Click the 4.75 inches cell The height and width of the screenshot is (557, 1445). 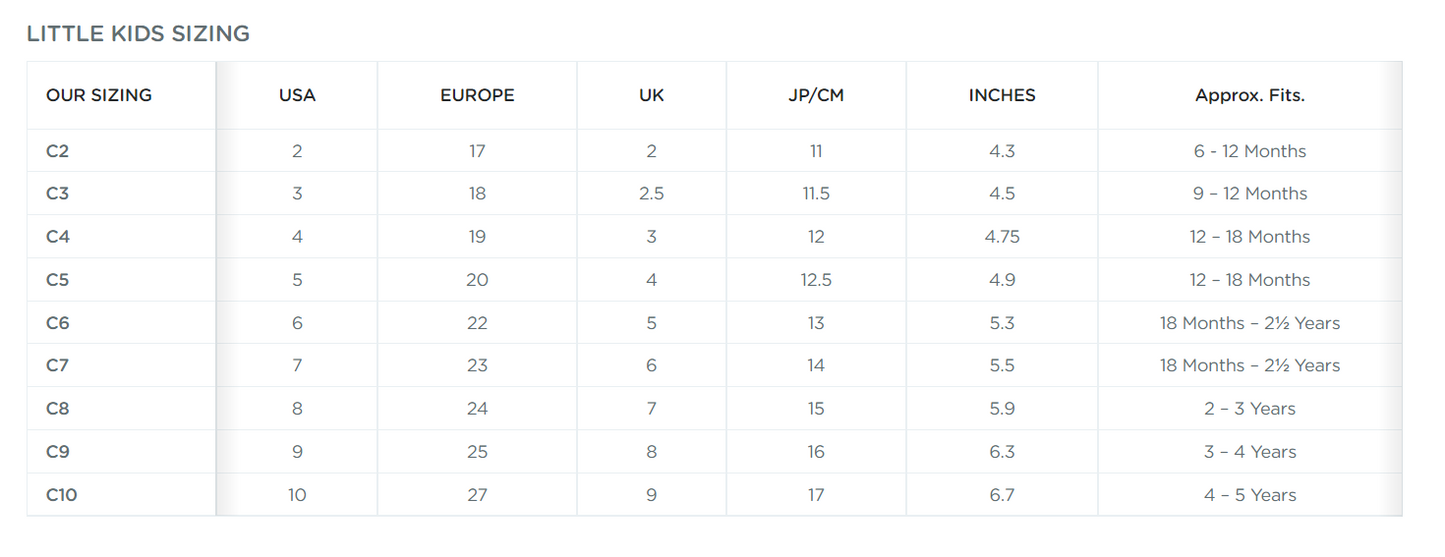[1002, 237]
